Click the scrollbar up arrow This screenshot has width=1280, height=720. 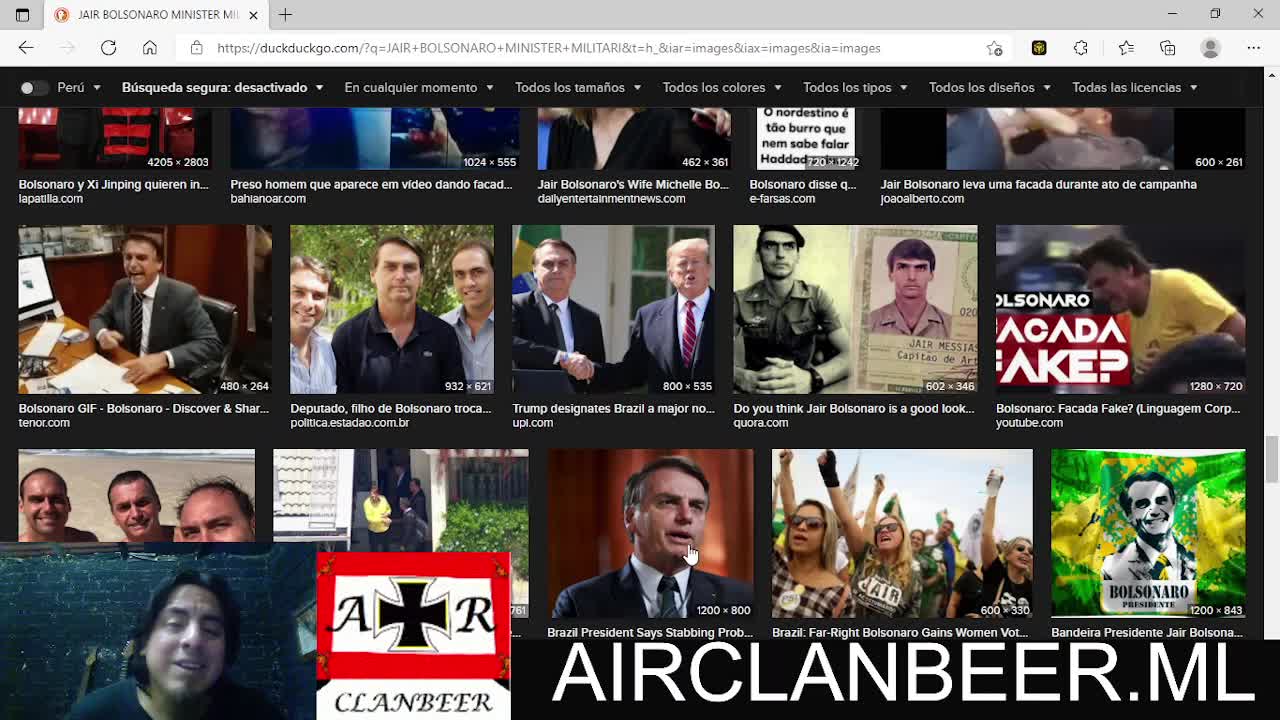1271,75
